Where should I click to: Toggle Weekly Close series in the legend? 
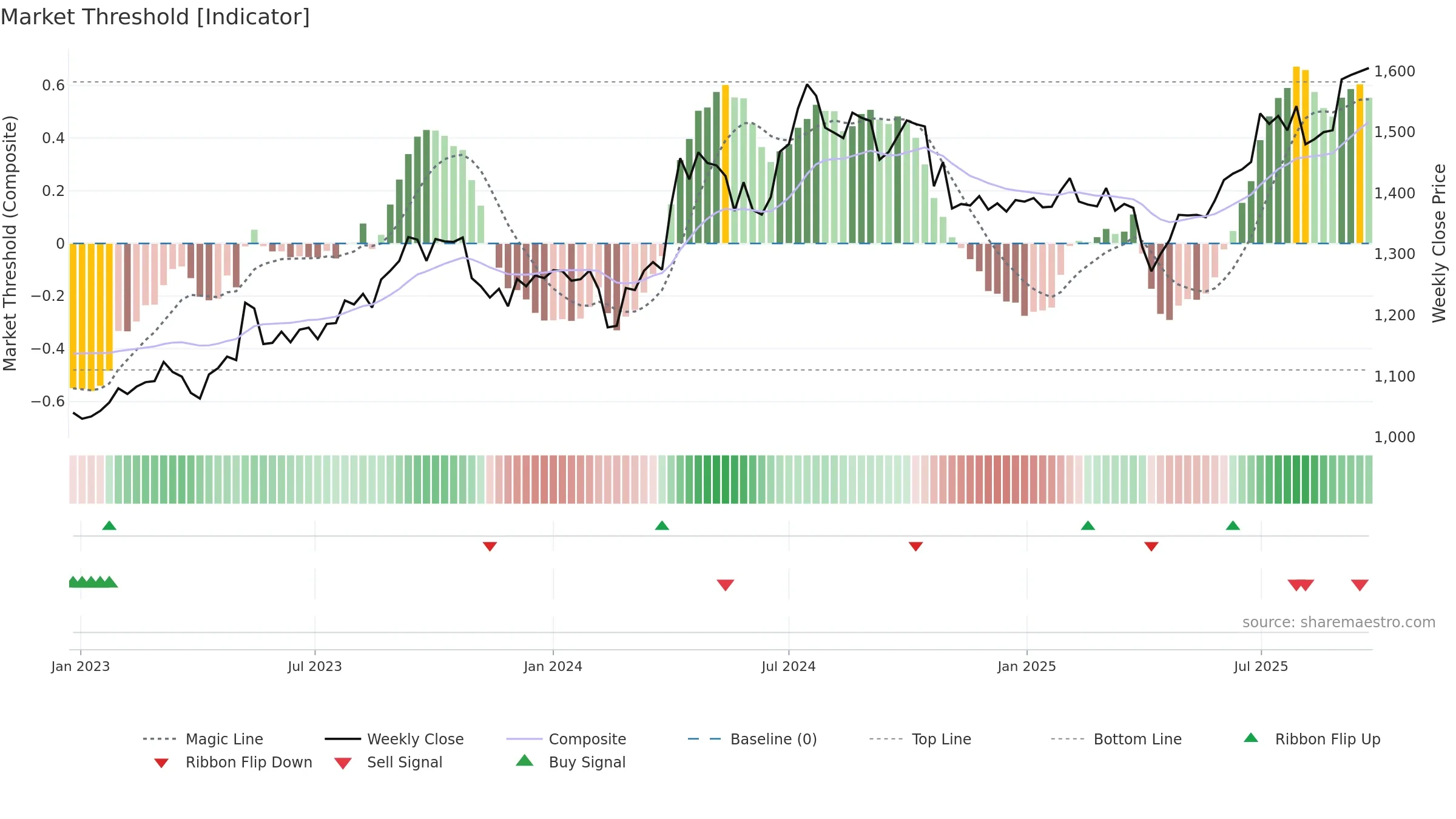[x=394, y=739]
